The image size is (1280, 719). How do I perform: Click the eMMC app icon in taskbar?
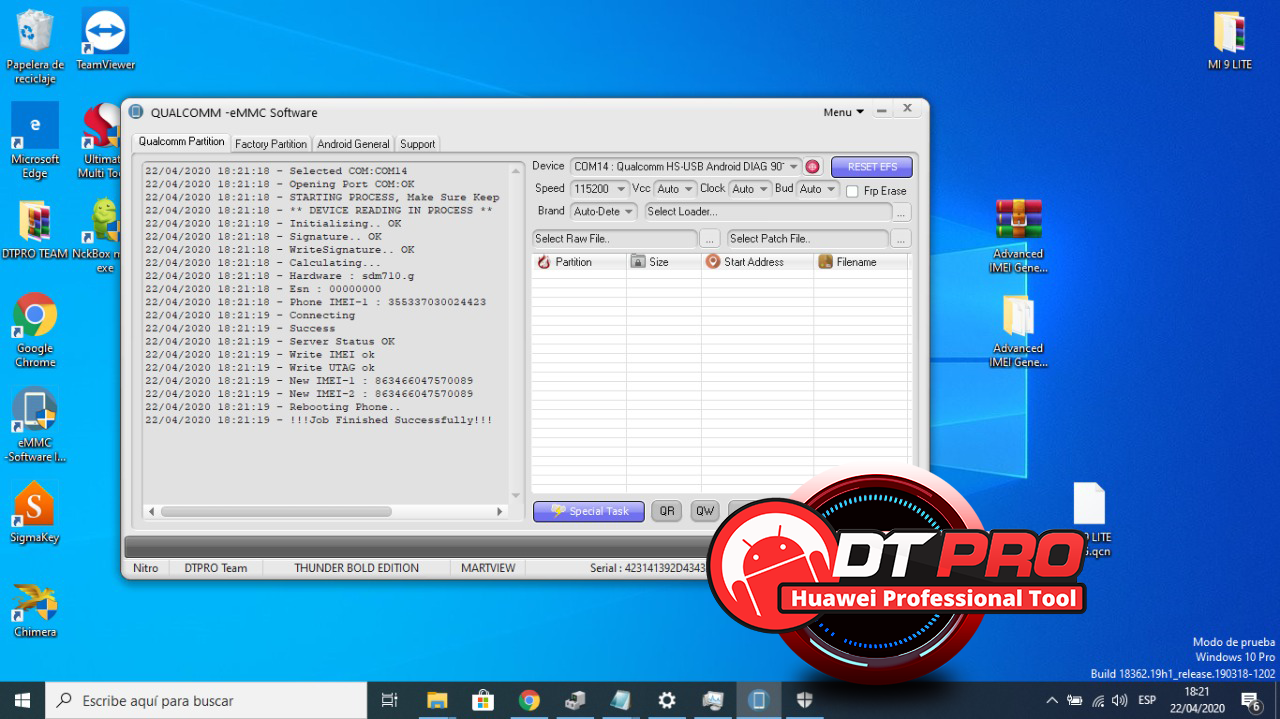759,700
